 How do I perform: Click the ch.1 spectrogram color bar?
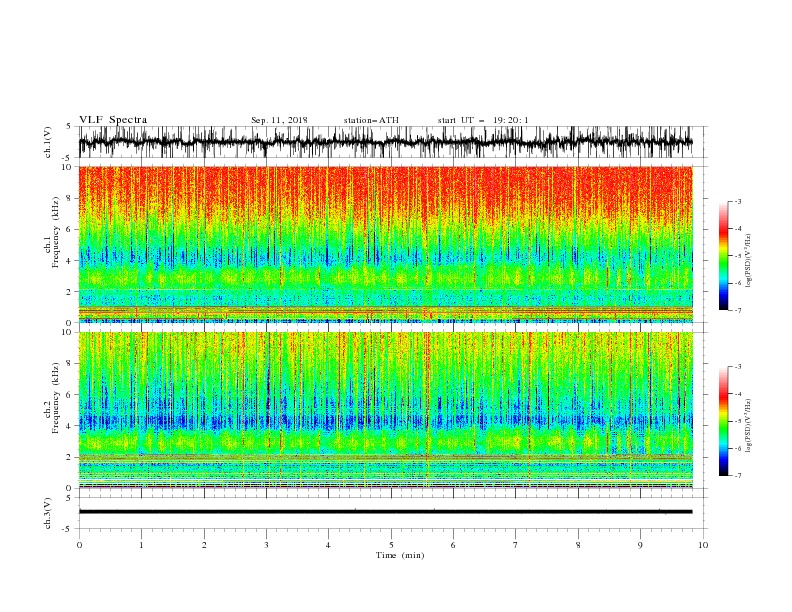723,256
